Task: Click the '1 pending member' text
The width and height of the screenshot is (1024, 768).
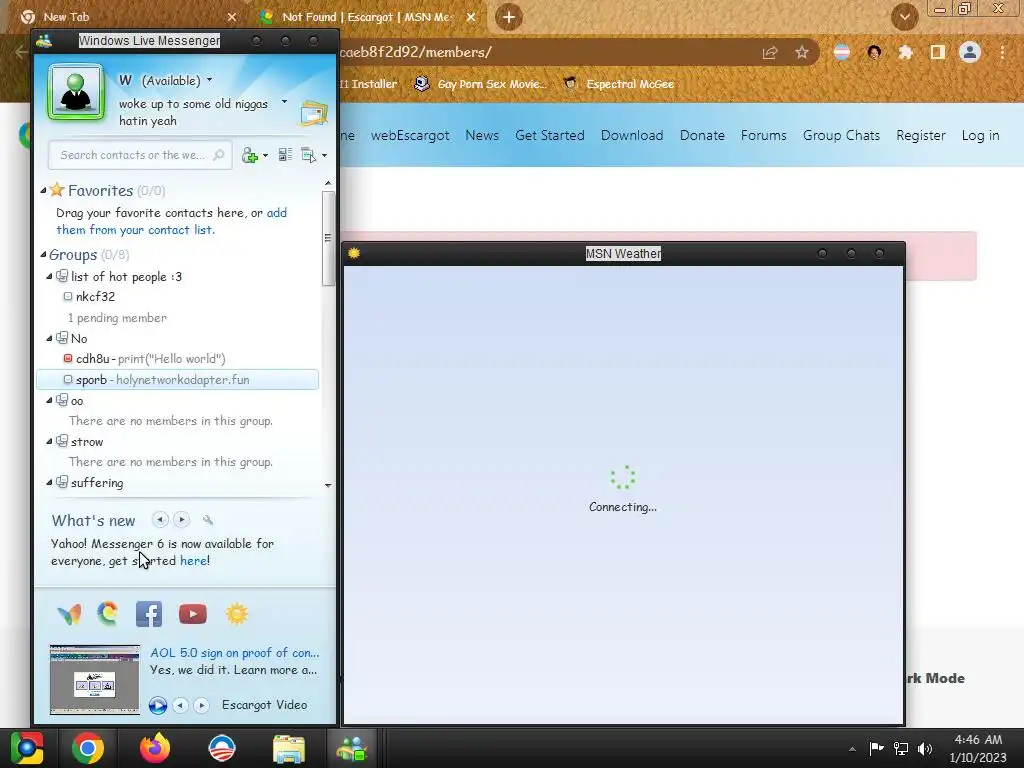Action: click(x=118, y=318)
